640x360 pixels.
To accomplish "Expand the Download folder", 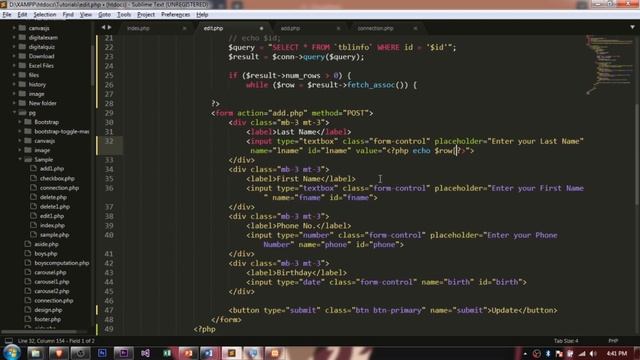I will coord(14,56).
